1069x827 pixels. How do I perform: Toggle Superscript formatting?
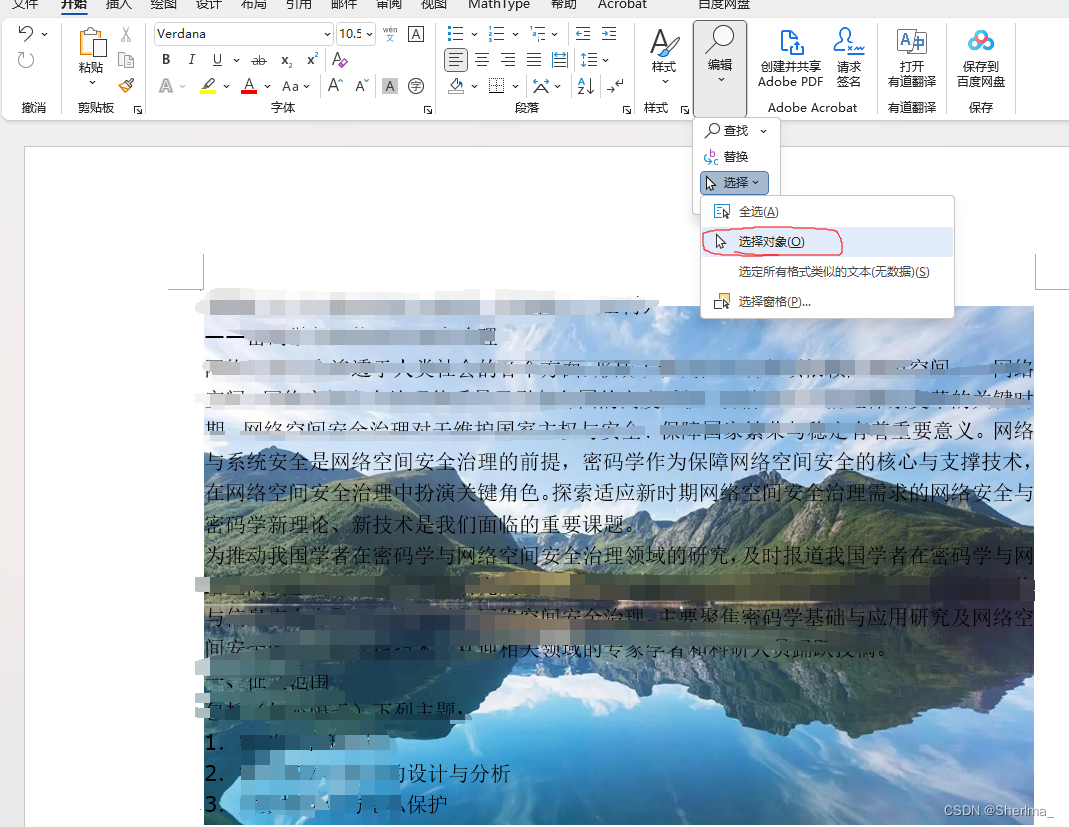click(312, 60)
